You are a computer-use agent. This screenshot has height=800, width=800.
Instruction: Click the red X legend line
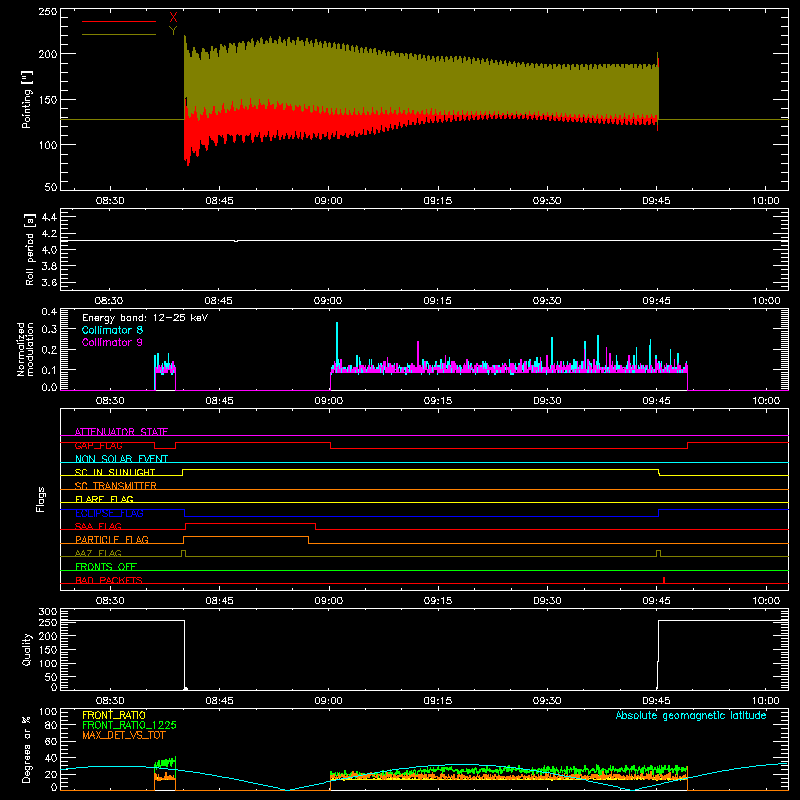pyautogui.click(x=119, y=21)
